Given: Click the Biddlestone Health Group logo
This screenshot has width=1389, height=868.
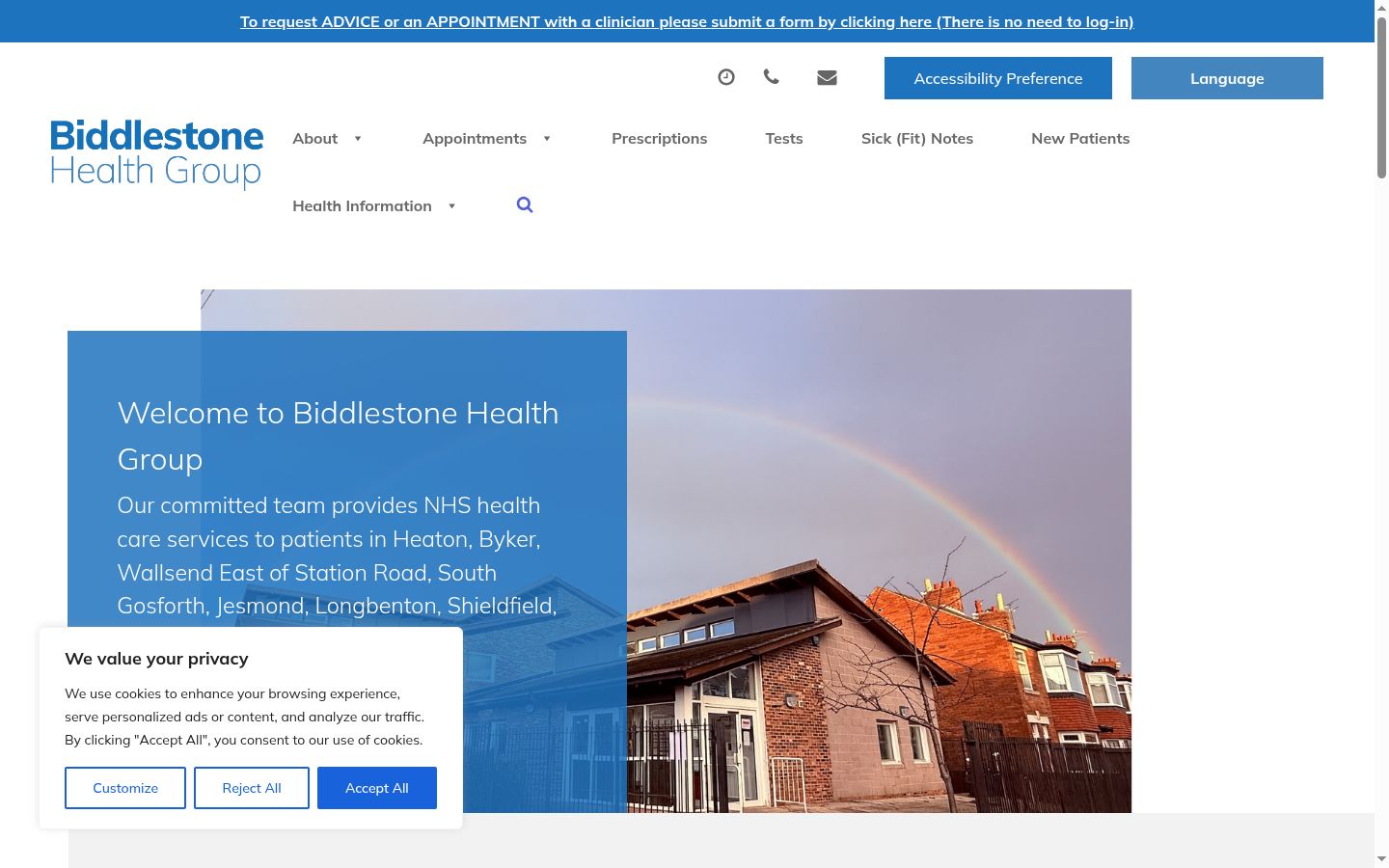Looking at the screenshot, I should click(156, 153).
